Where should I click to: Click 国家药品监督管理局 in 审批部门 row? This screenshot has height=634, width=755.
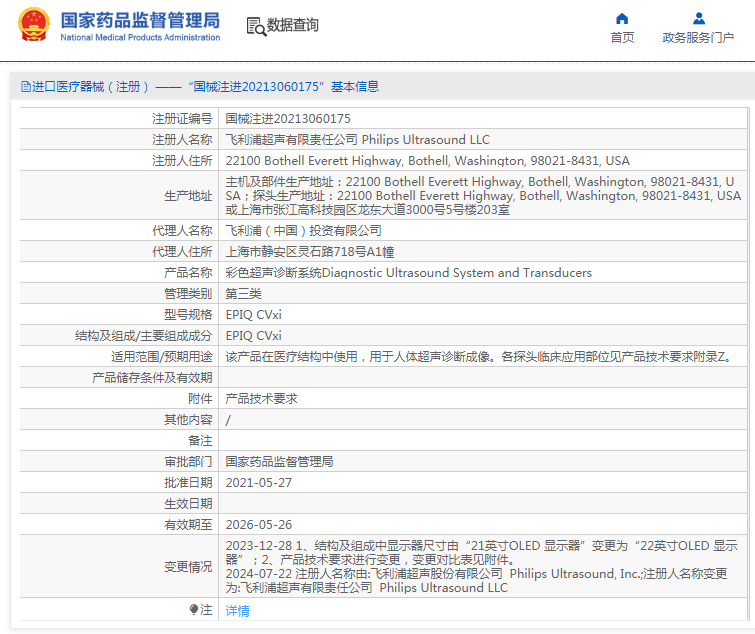[x=279, y=462]
